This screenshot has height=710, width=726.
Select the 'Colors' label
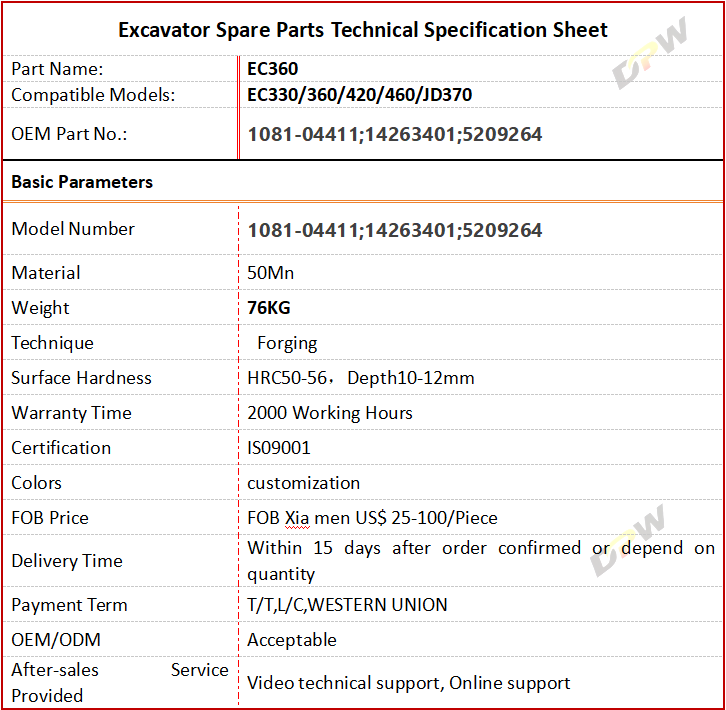click(37, 484)
